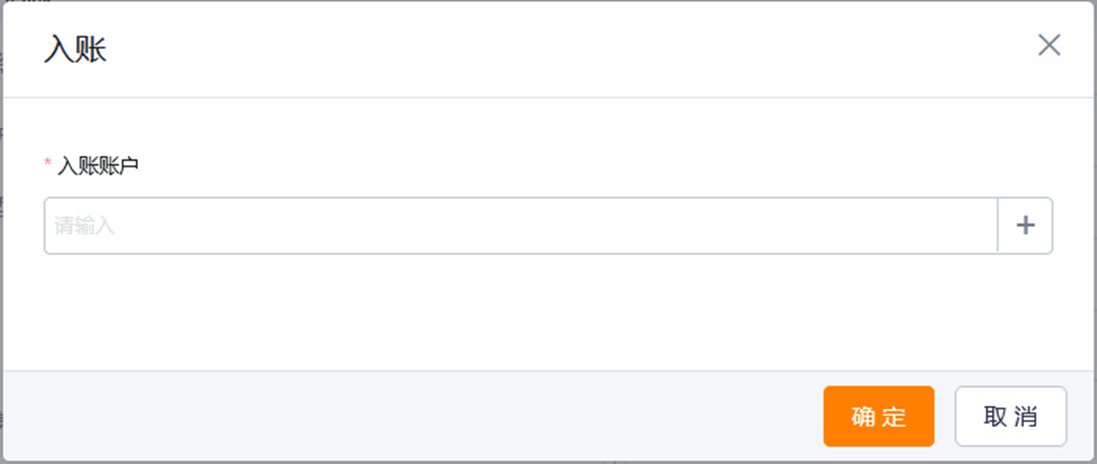Viewport: 1097px width, 464px height.
Task: Click the empty body area below the input
Action: (x=548, y=311)
